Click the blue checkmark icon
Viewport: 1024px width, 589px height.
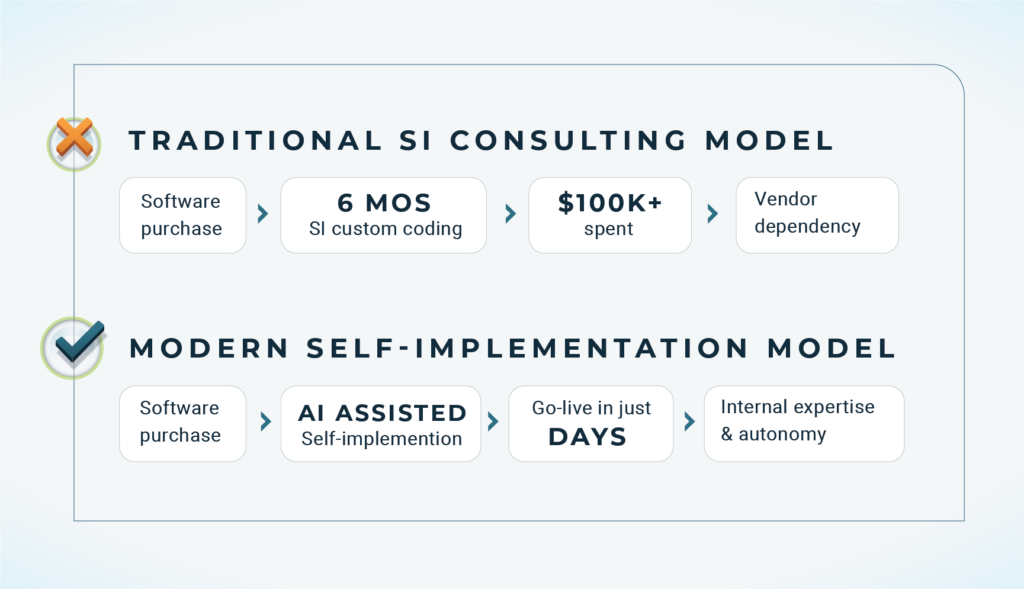pos(79,342)
